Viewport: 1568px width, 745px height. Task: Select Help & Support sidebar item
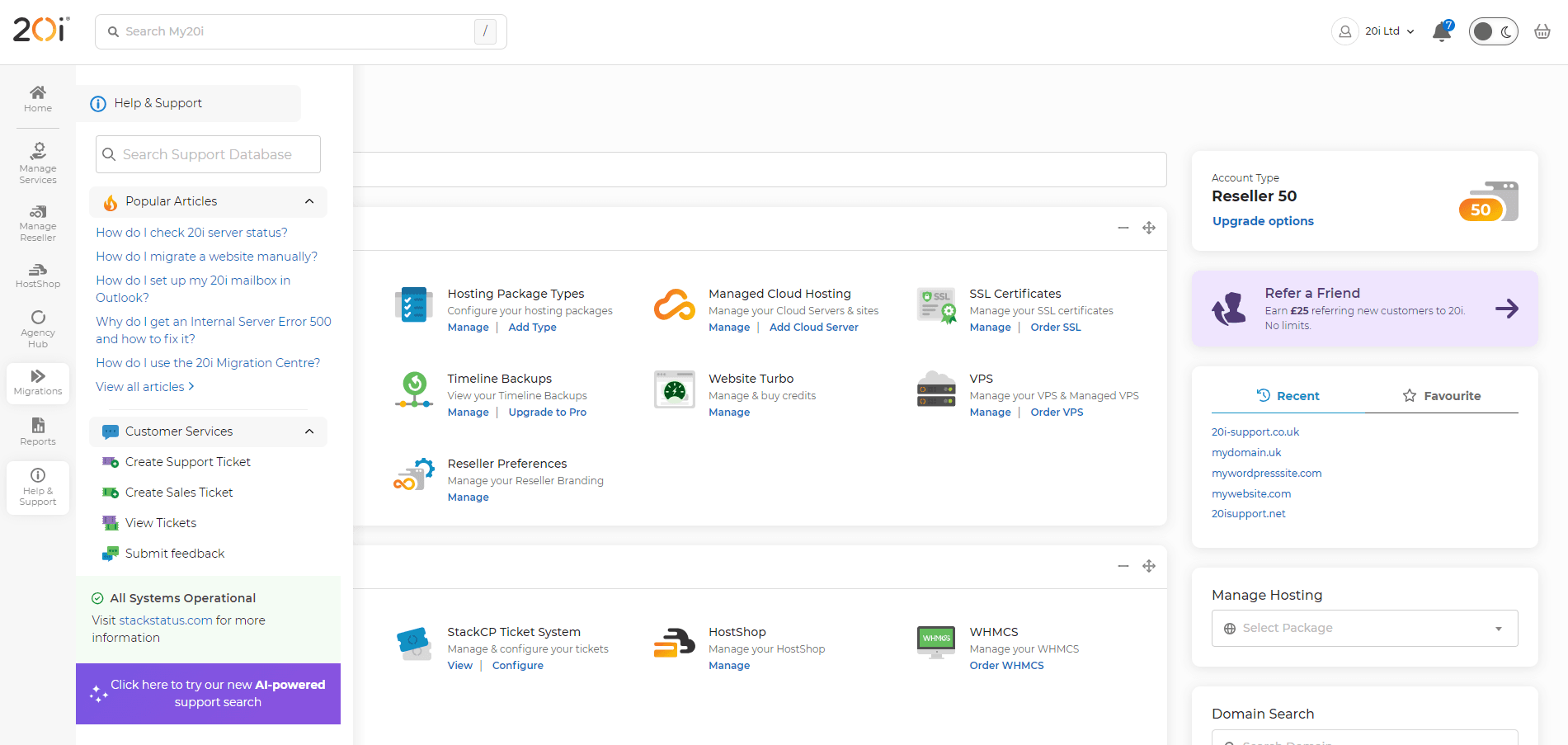[x=38, y=487]
